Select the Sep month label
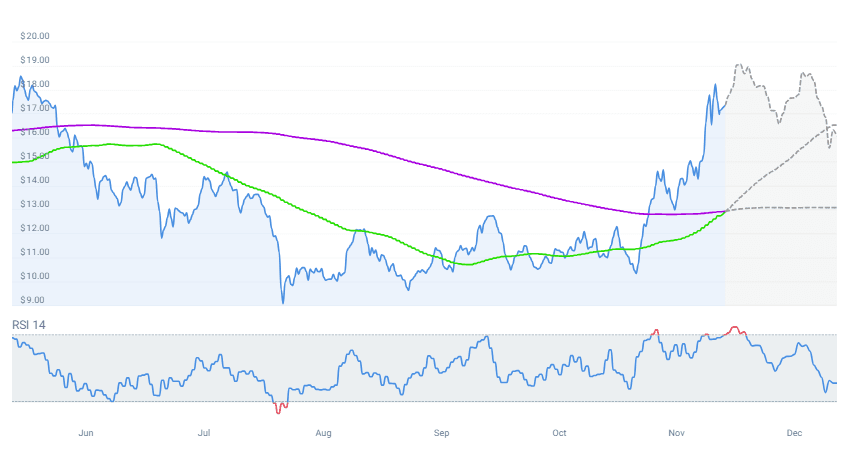 pyautogui.click(x=441, y=433)
